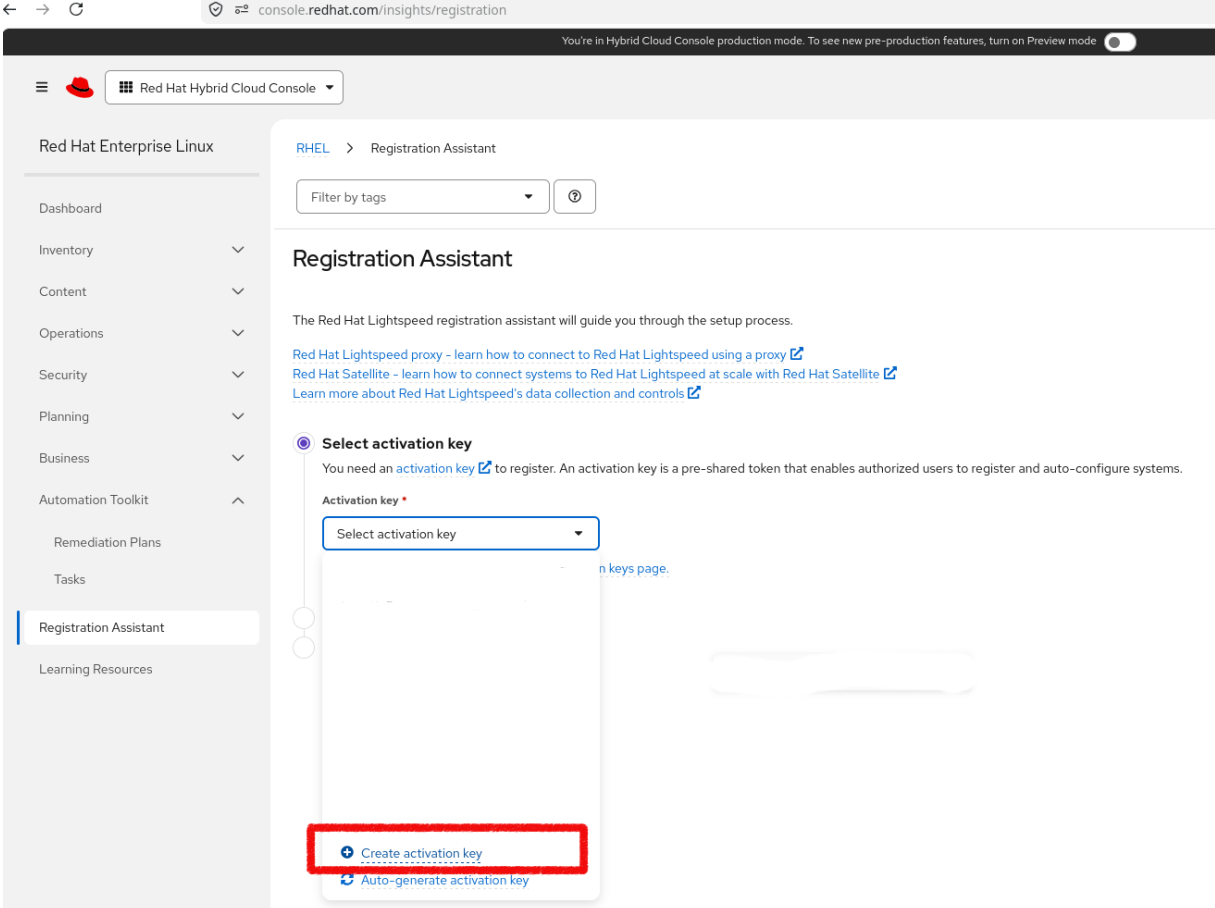Go back with browser back arrow

click(x=12, y=10)
